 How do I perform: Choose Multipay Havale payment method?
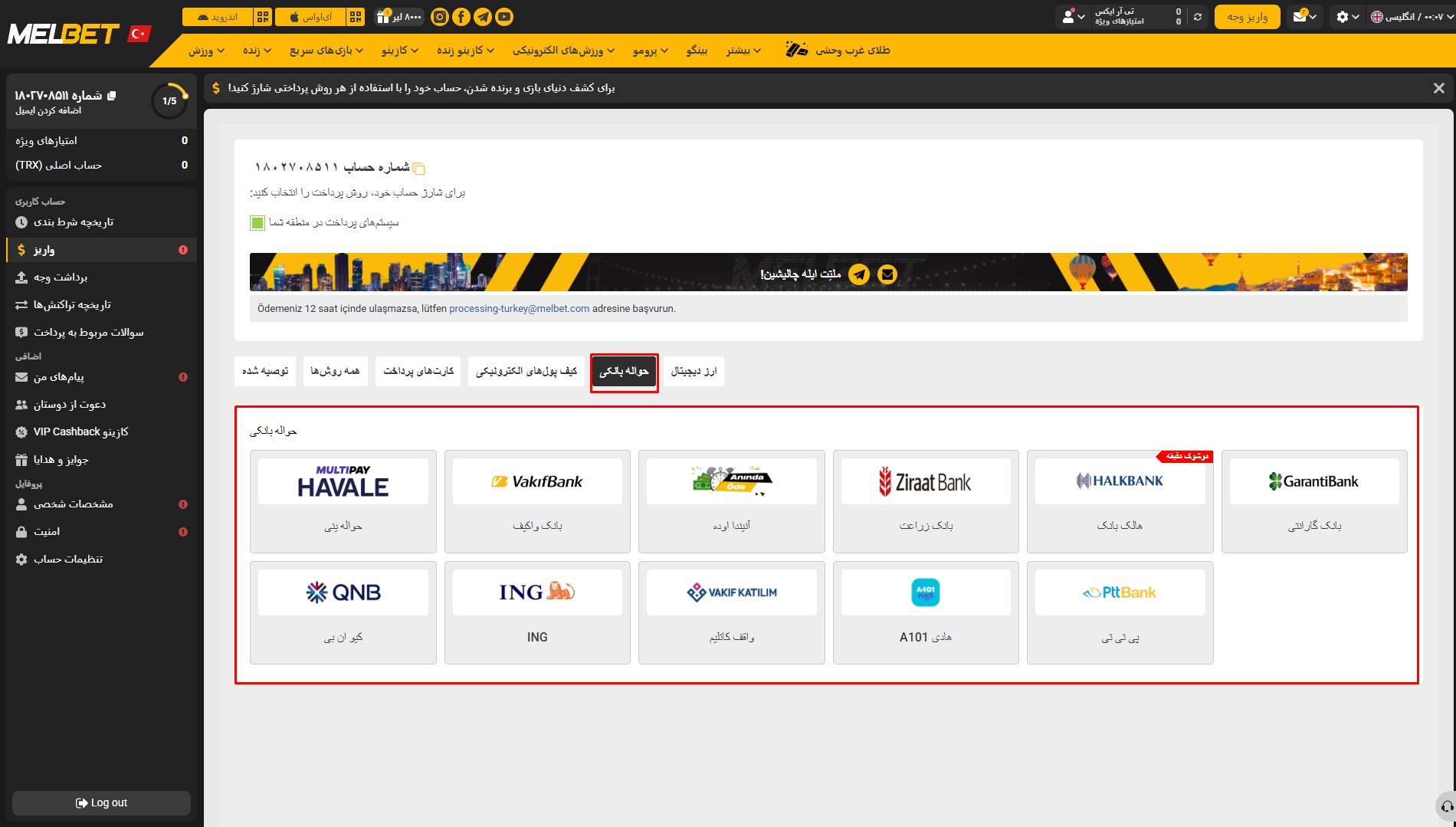click(x=343, y=501)
